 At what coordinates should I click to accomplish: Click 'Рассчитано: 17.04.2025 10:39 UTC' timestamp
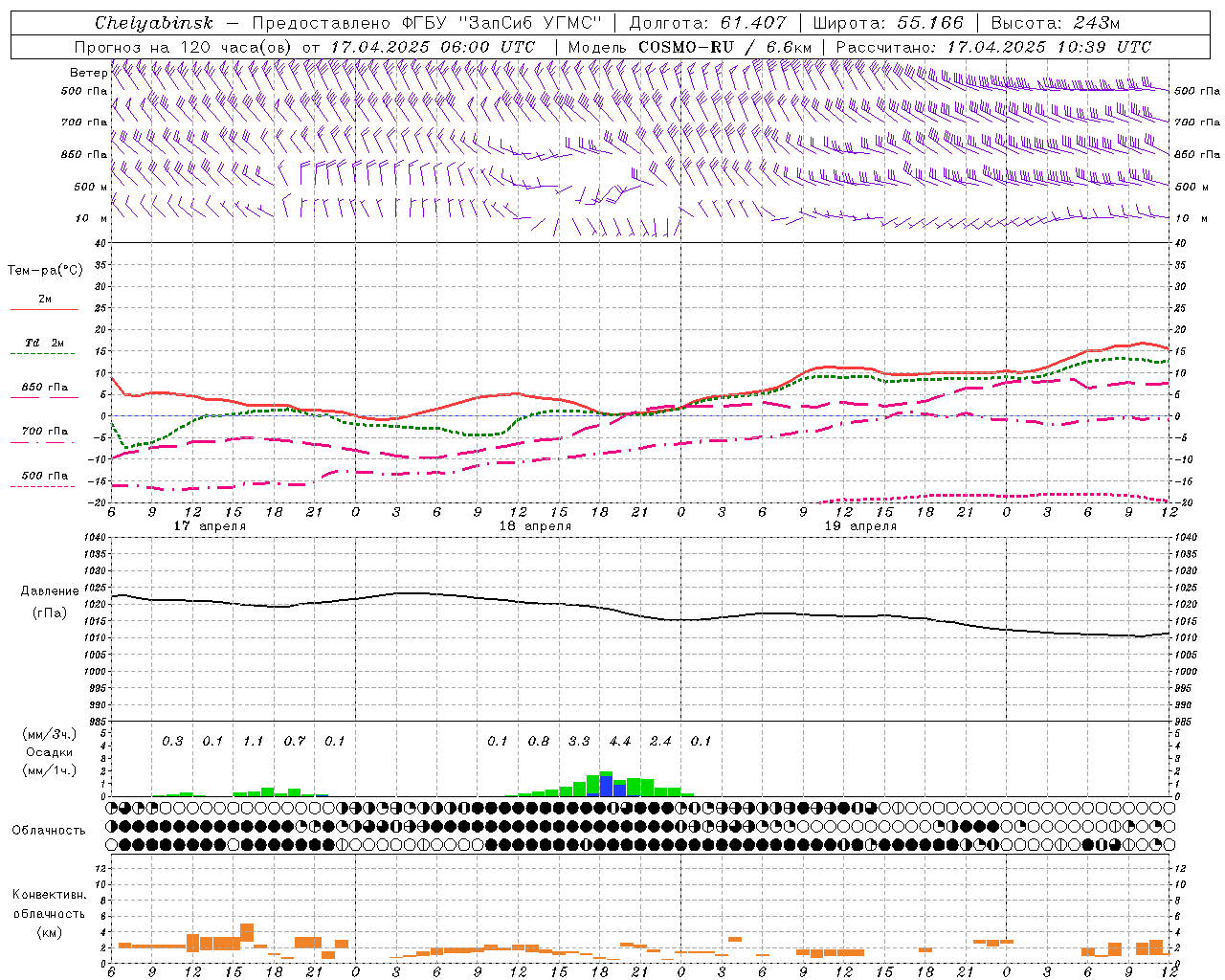[993, 47]
